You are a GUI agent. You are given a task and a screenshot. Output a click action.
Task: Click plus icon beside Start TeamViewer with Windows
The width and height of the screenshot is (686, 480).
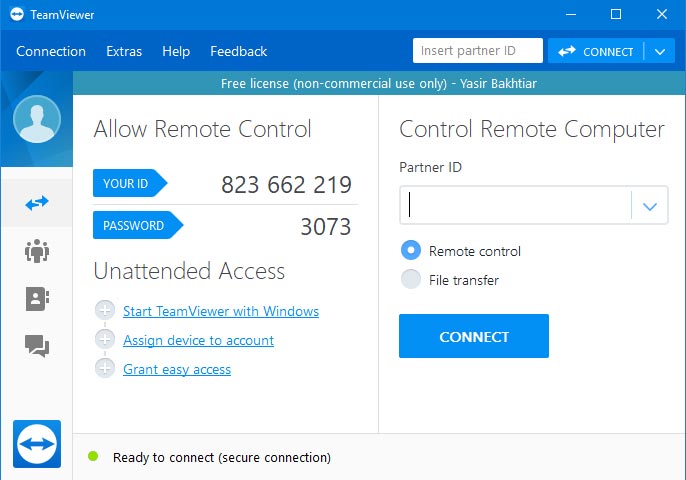[x=105, y=311]
